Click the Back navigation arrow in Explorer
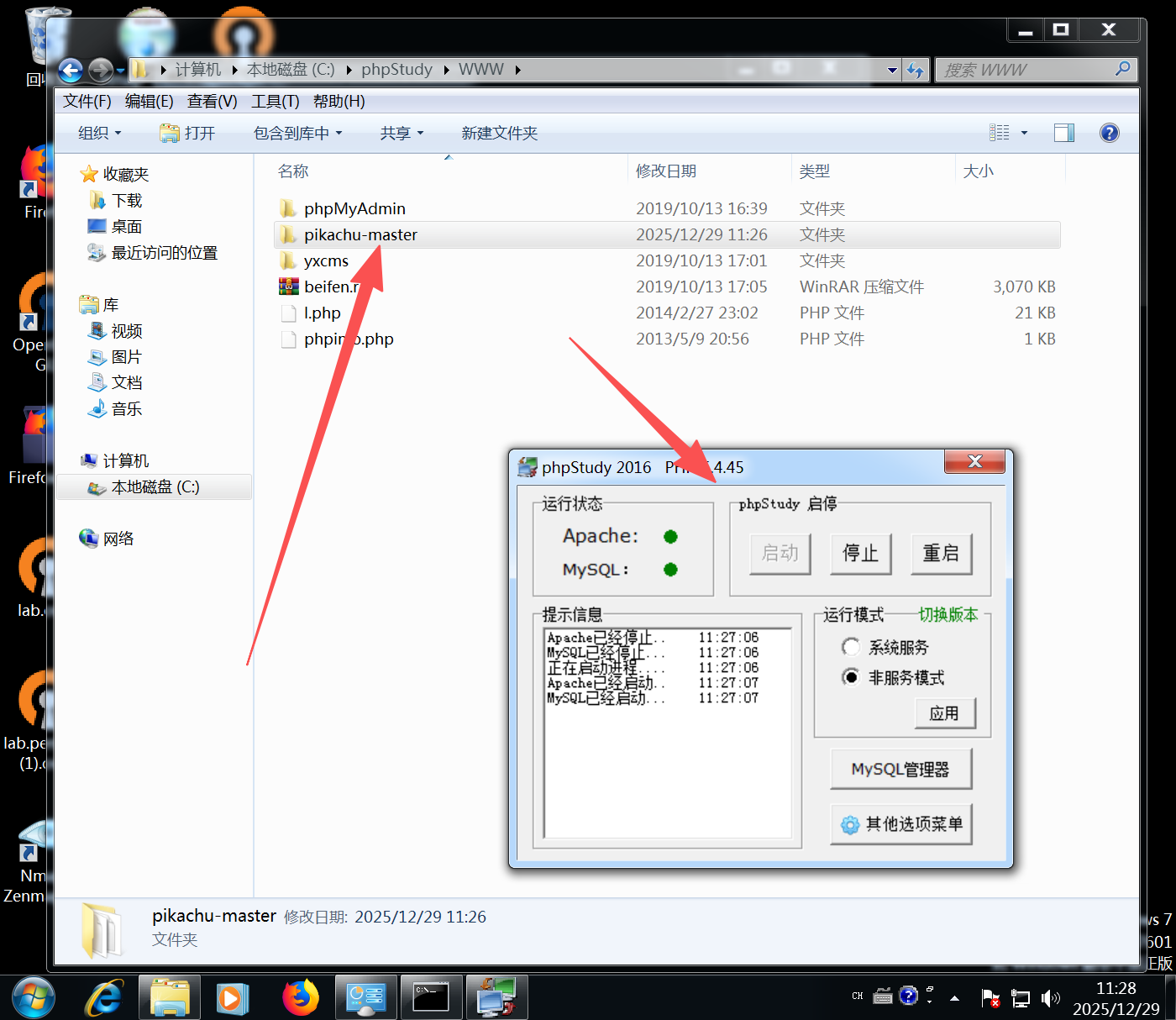The height and width of the screenshot is (1020, 1176). 71,70
